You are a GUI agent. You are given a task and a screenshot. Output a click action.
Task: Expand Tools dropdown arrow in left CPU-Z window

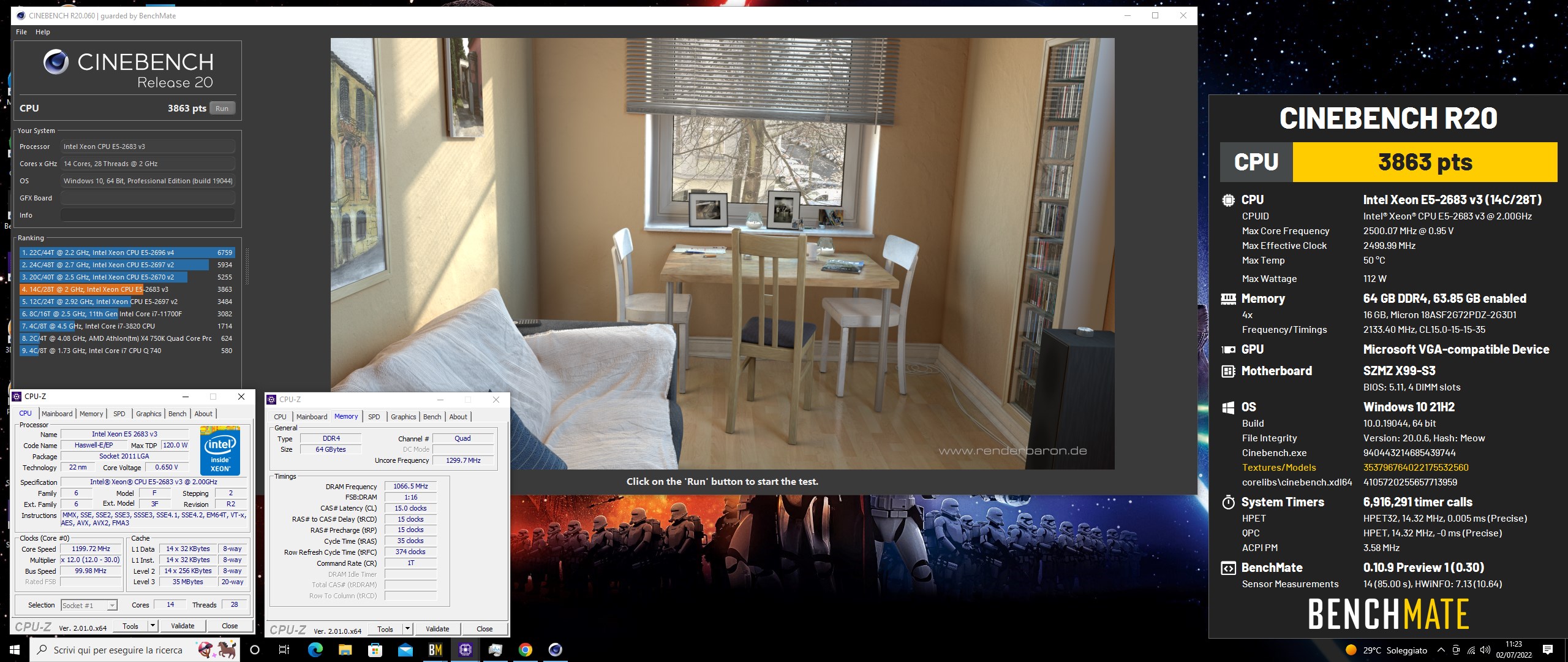pyautogui.click(x=153, y=626)
